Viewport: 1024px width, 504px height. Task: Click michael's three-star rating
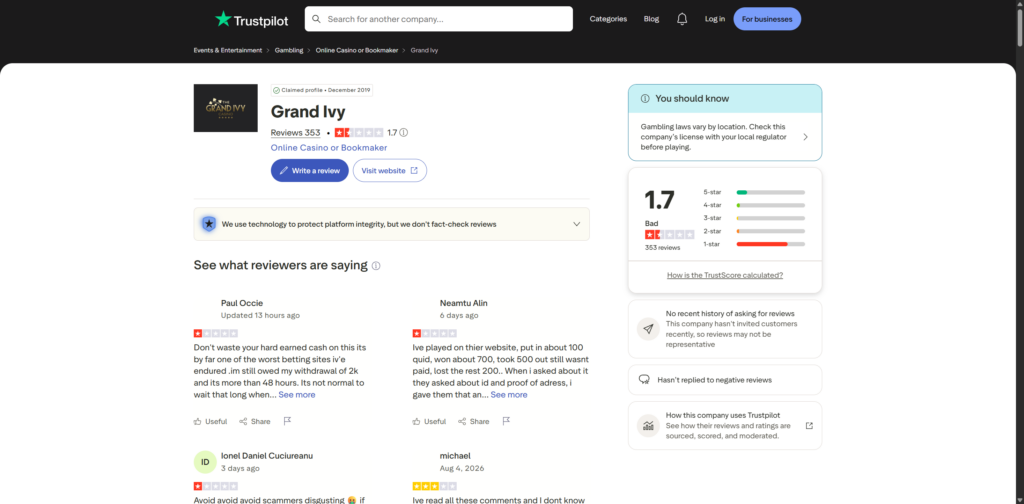(434, 486)
